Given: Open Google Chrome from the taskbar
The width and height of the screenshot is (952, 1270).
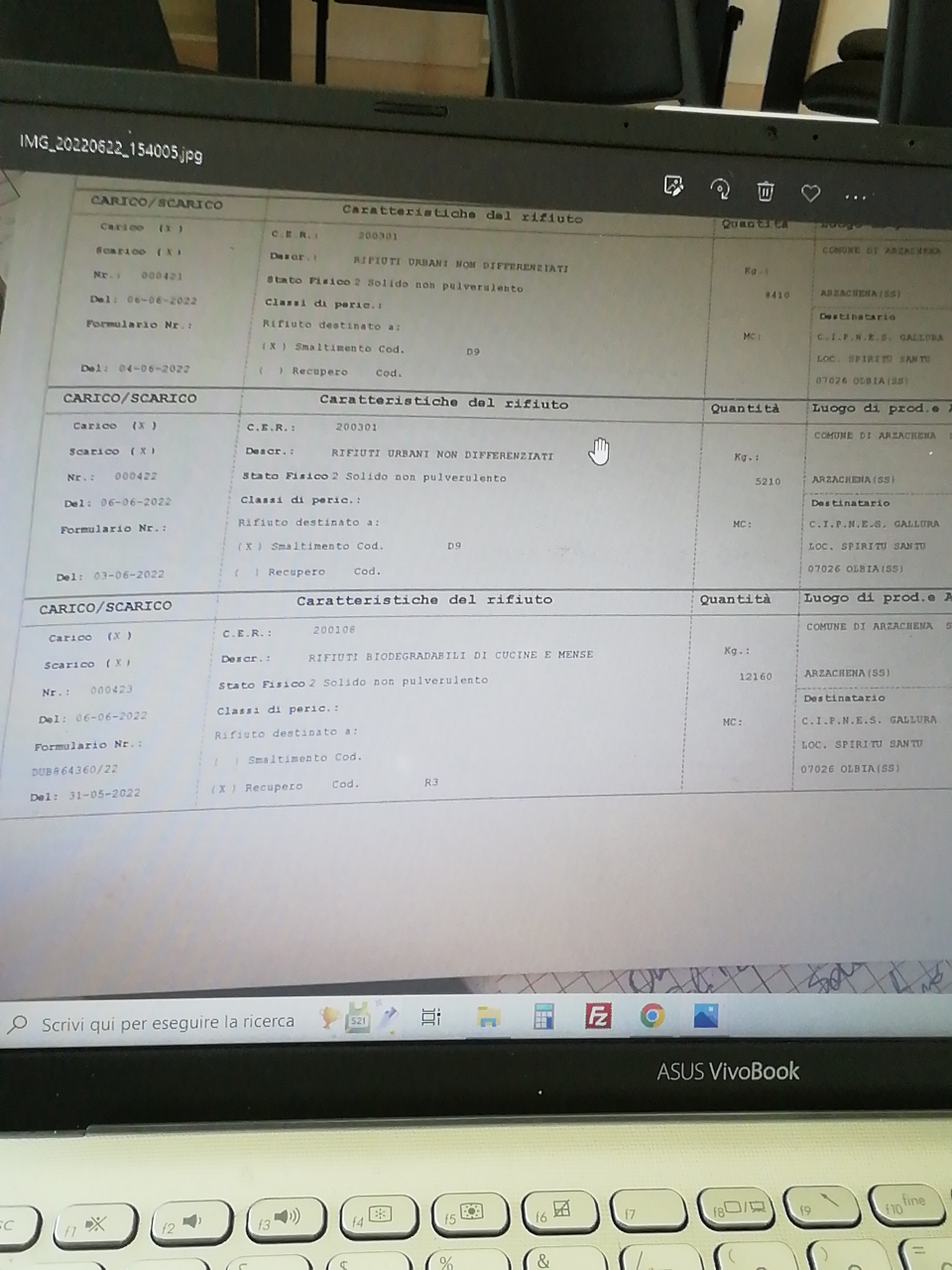Looking at the screenshot, I should 652,1016.
